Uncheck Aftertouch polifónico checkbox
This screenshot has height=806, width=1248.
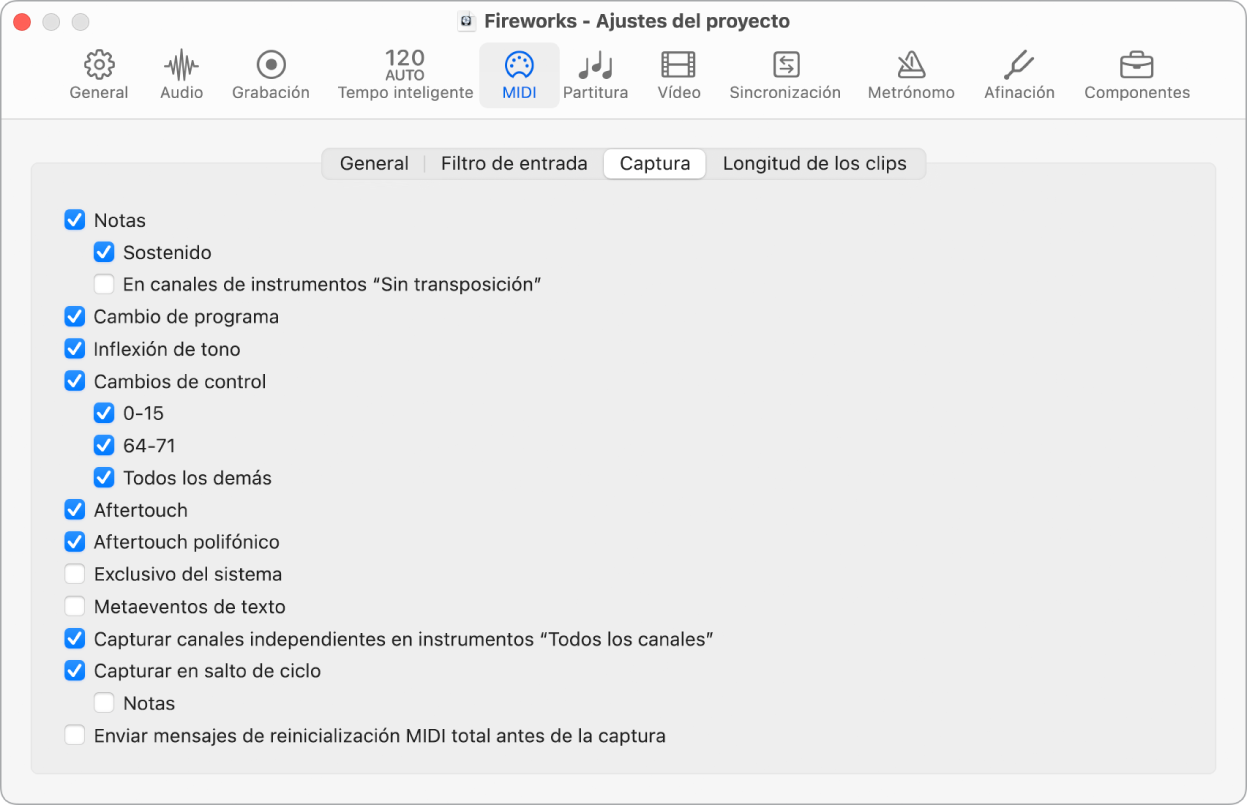(x=75, y=542)
